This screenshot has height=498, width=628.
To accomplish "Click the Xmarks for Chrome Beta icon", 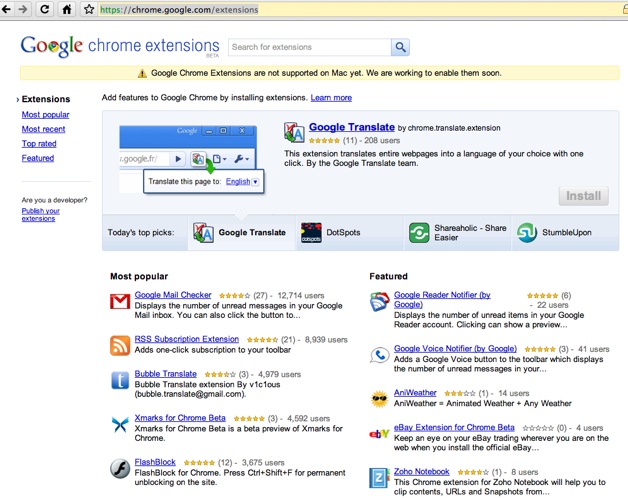I will (120, 424).
